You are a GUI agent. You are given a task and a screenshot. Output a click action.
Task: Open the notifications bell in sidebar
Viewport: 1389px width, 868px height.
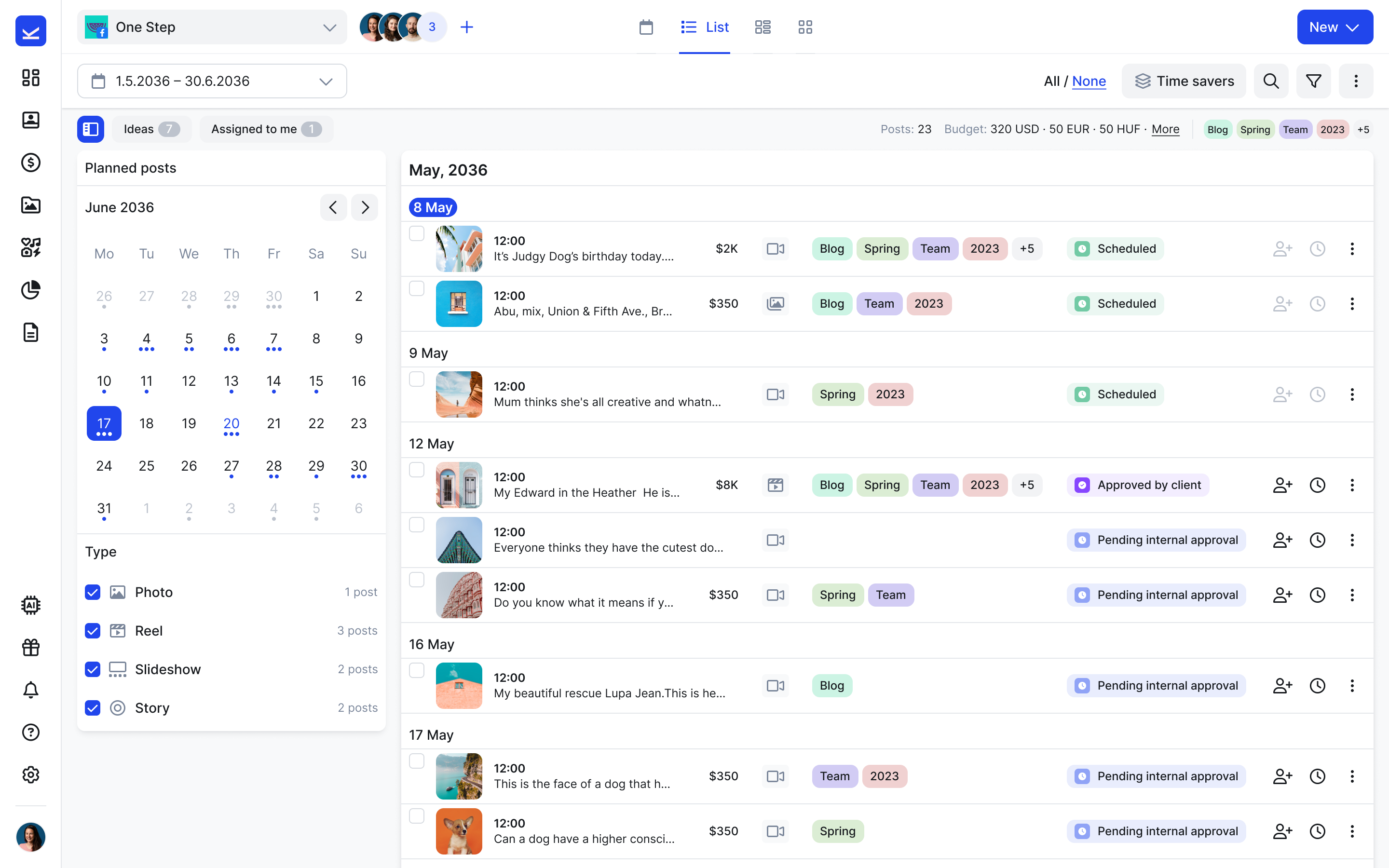click(x=30, y=690)
